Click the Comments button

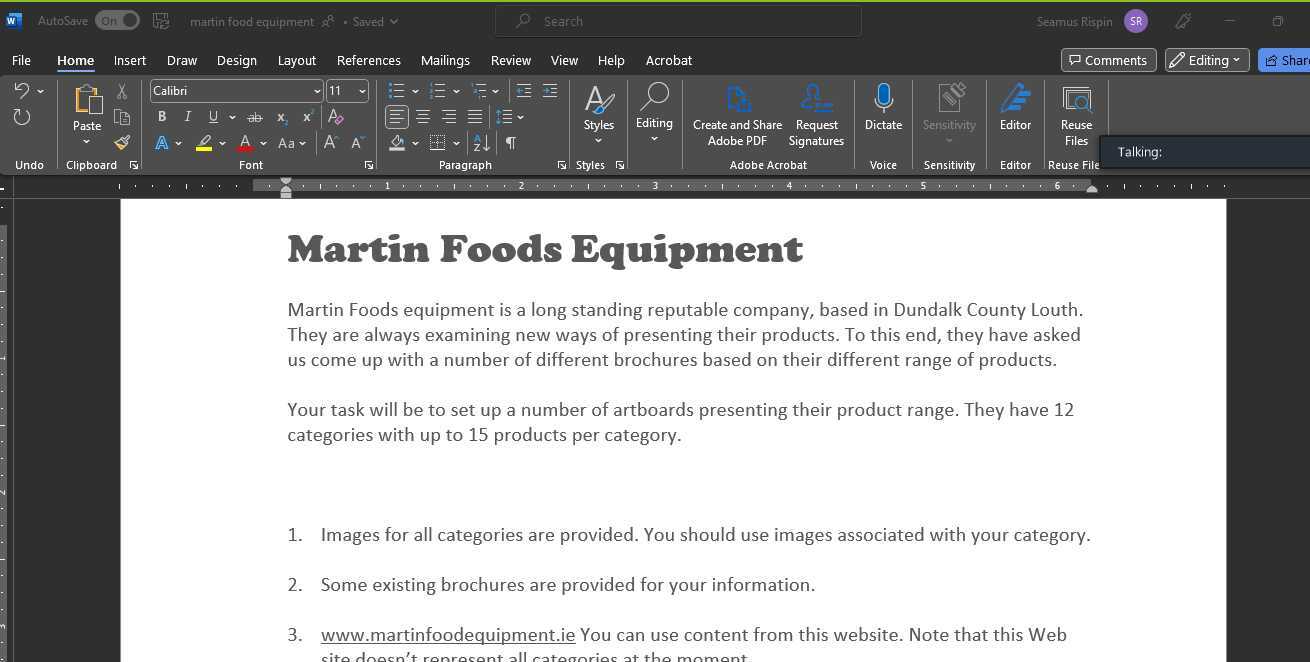(1108, 60)
